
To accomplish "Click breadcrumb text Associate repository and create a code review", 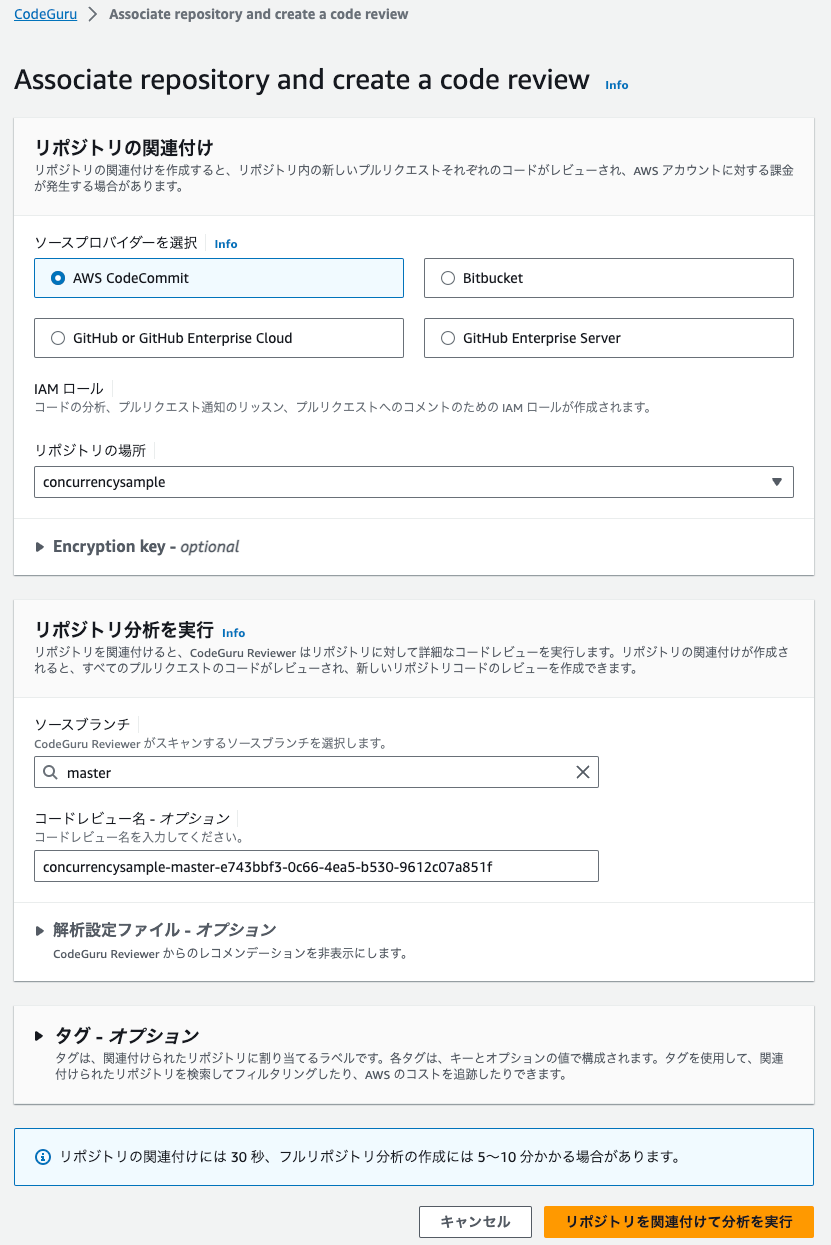I will point(259,14).
